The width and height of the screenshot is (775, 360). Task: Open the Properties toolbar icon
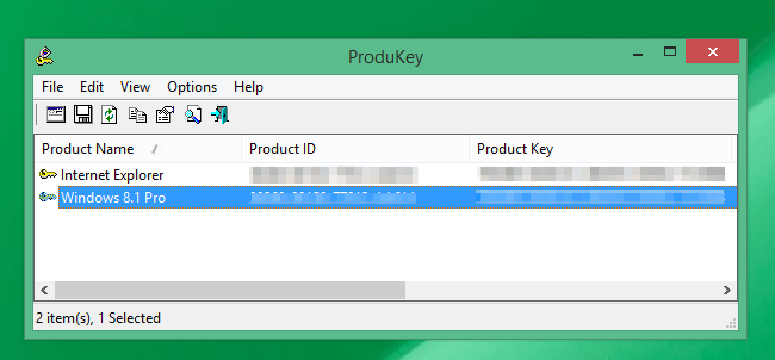[x=165, y=115]
